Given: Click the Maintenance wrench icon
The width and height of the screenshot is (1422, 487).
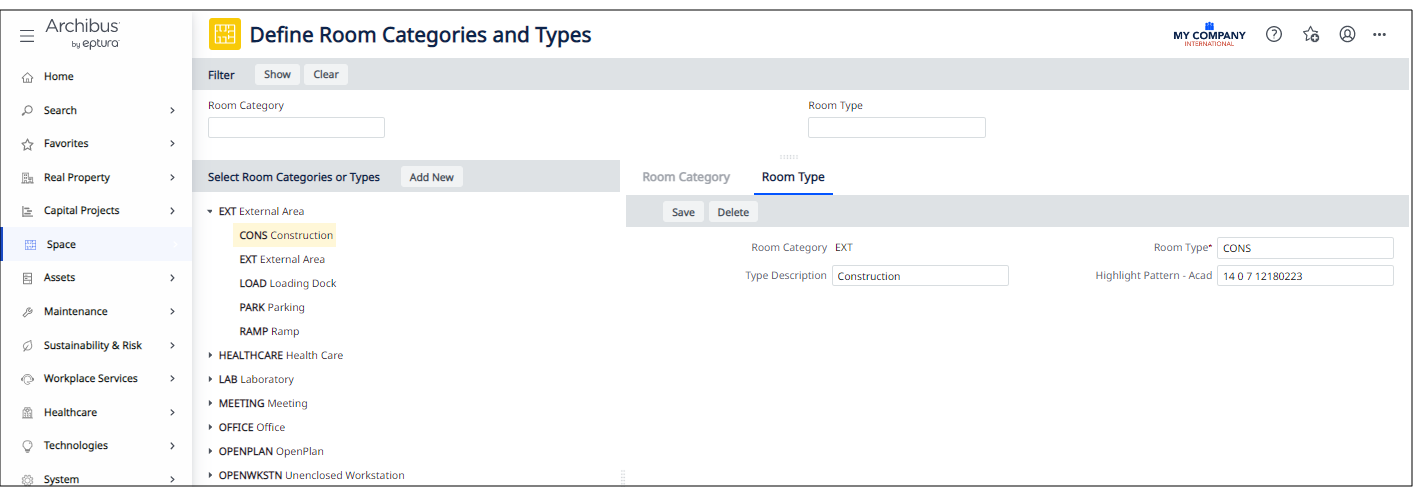Looking at the screenshot, I should [x=28, y=312].
